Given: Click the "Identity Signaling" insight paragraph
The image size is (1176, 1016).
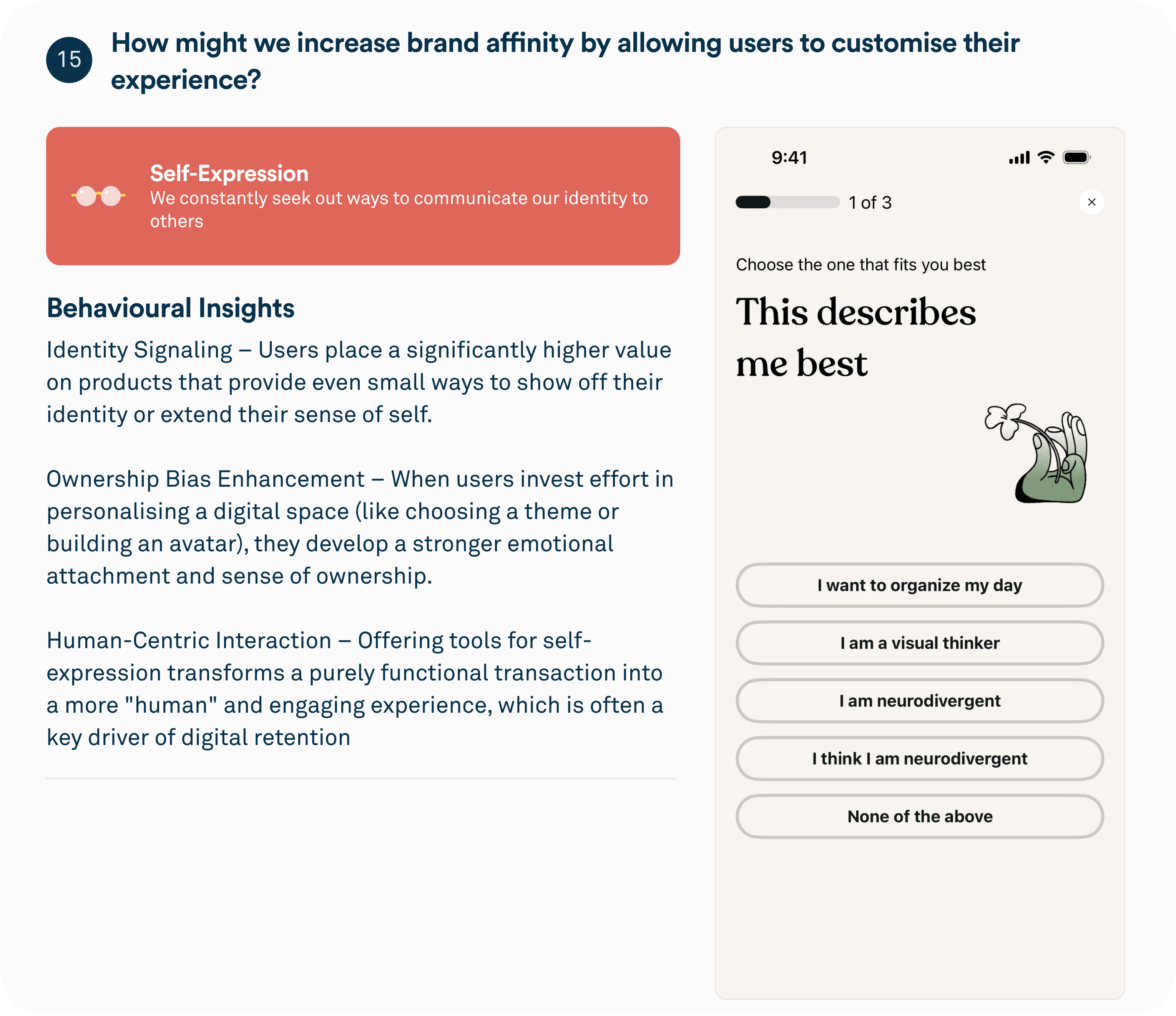Looking at the screenshot, I should [359, 382].
